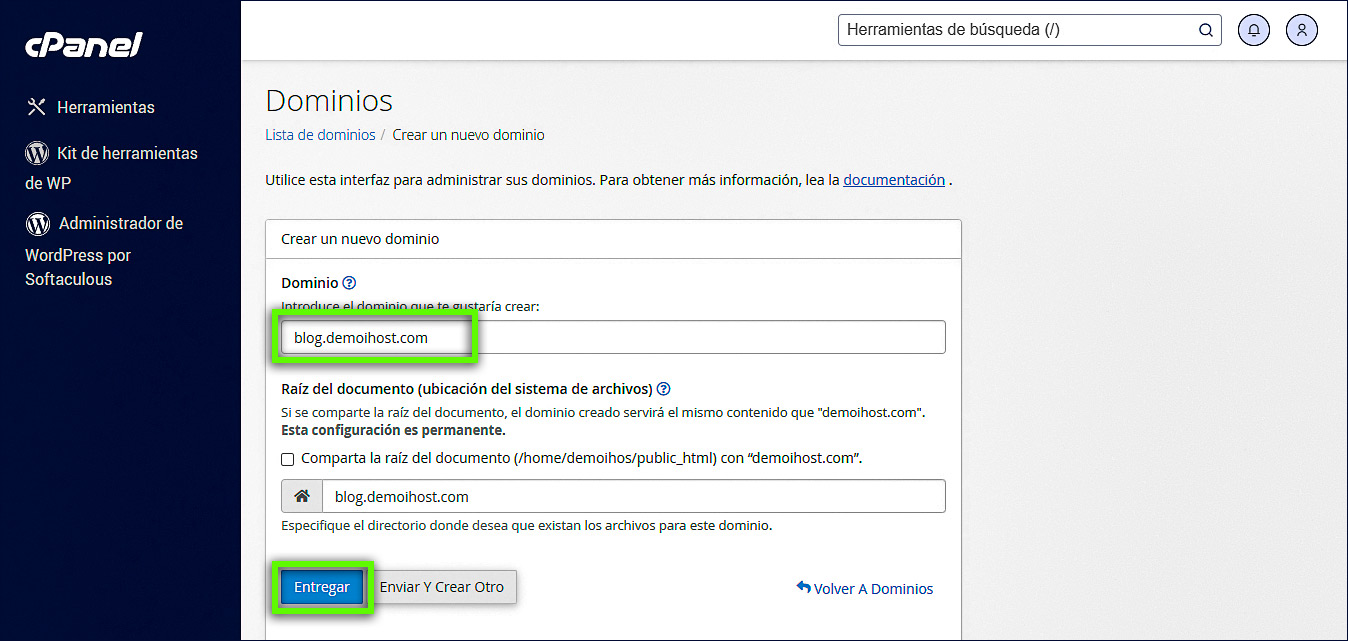The height and width of the screenshot is (641, 1348).
Task: Click the Entregar button
Action: click(321, 587)
